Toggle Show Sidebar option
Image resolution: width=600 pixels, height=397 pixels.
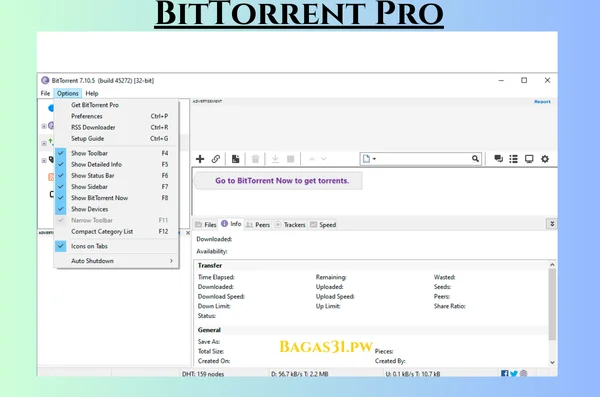pyautogui.click(x=116, y=186)
